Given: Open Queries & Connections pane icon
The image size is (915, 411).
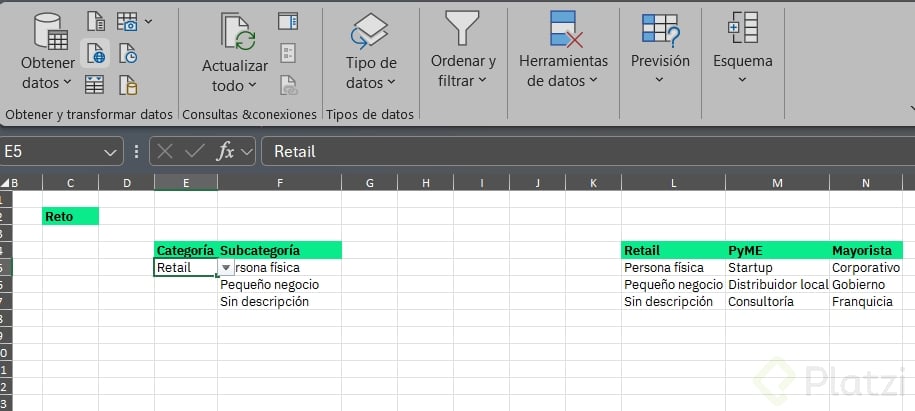Looking at the screenshot, I should click(x=288, y=21).
